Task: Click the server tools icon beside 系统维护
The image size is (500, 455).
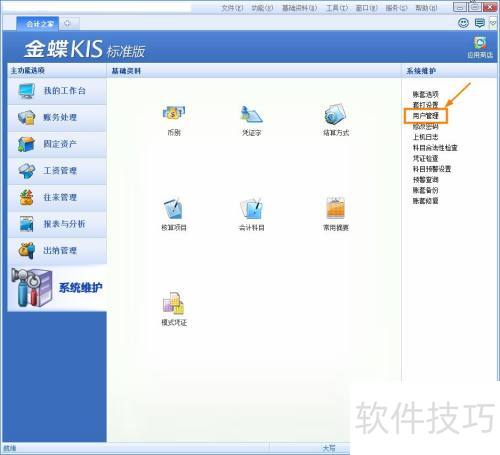Action: (x=31, y=288)
